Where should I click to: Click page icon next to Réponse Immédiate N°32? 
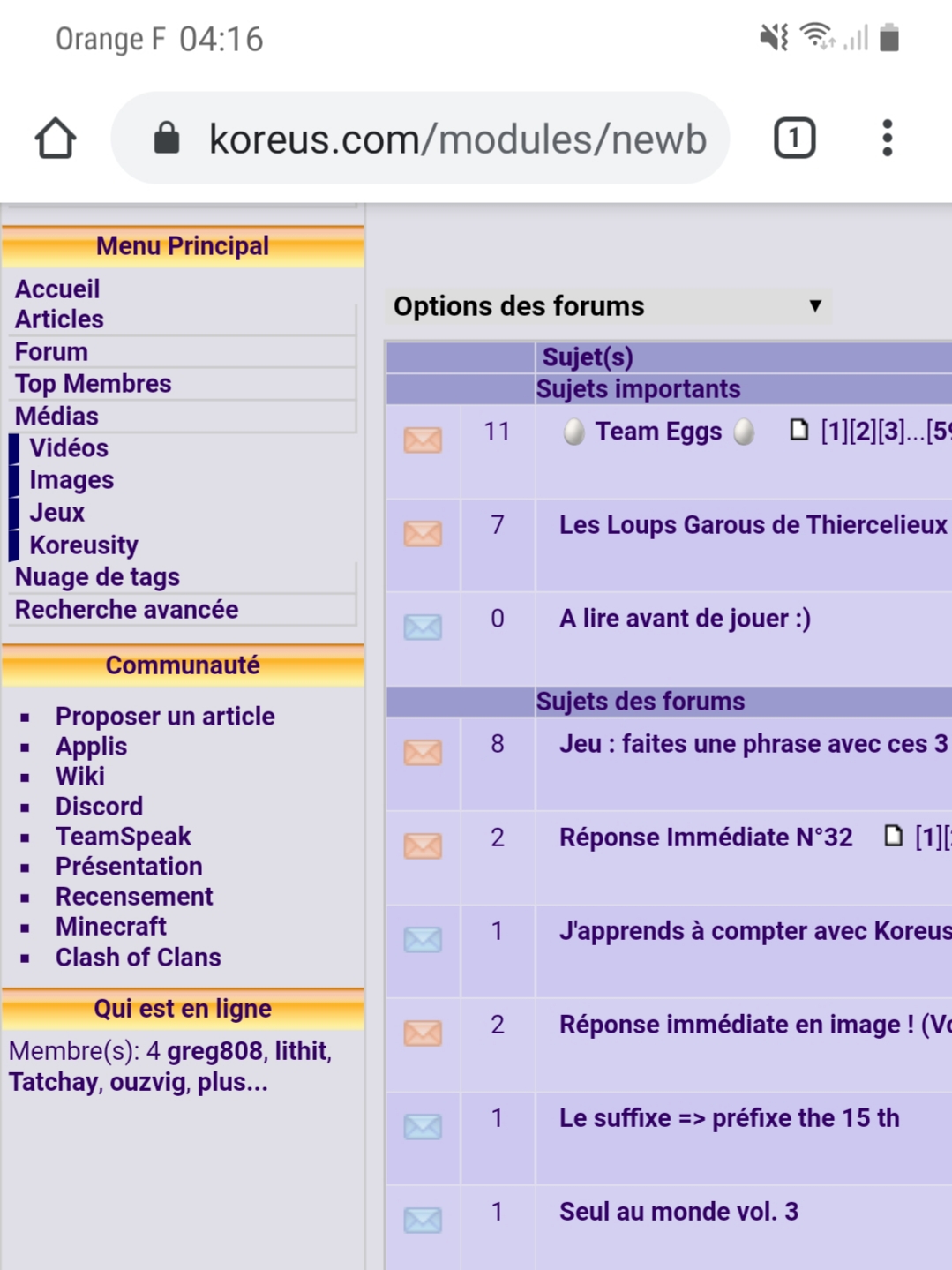click(893, 836)
